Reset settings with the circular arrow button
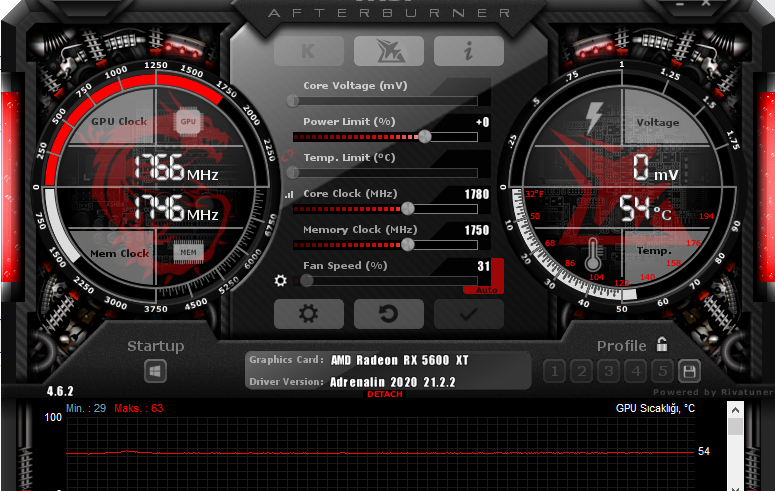 point(388,314)
